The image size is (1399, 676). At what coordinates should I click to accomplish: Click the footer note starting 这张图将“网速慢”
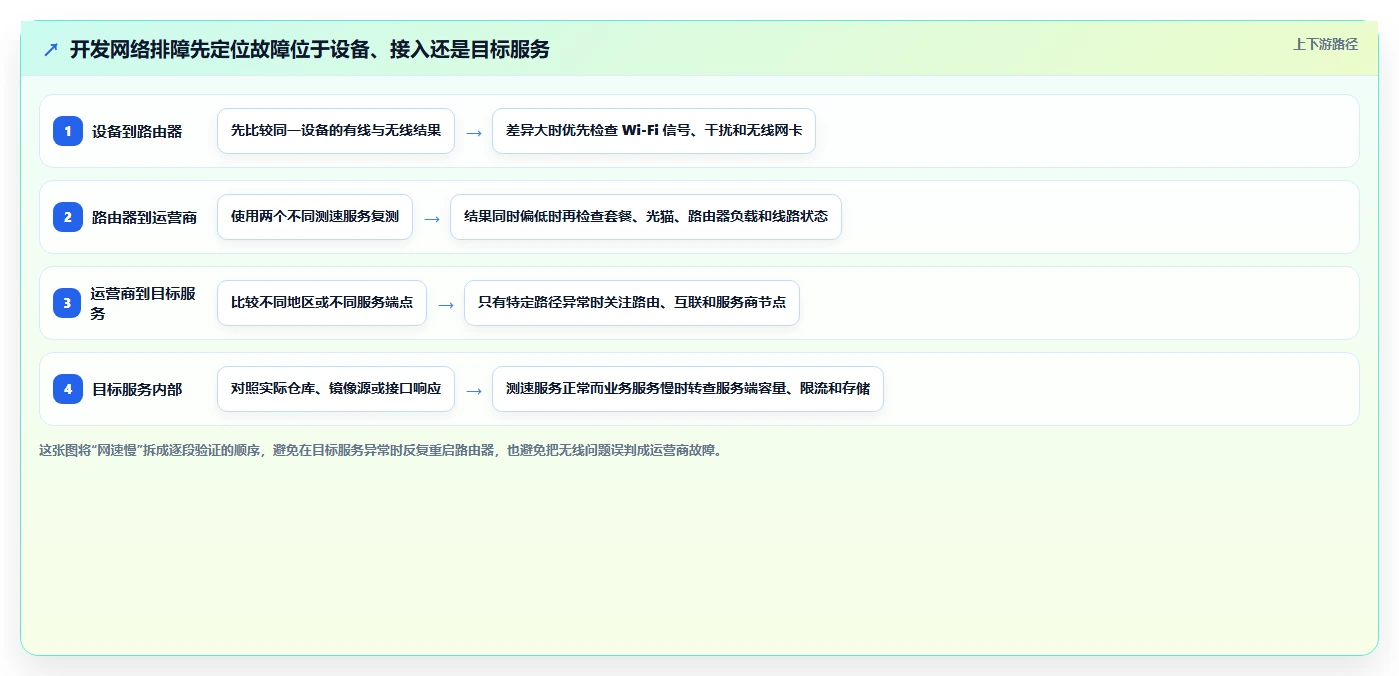point(380,450)
